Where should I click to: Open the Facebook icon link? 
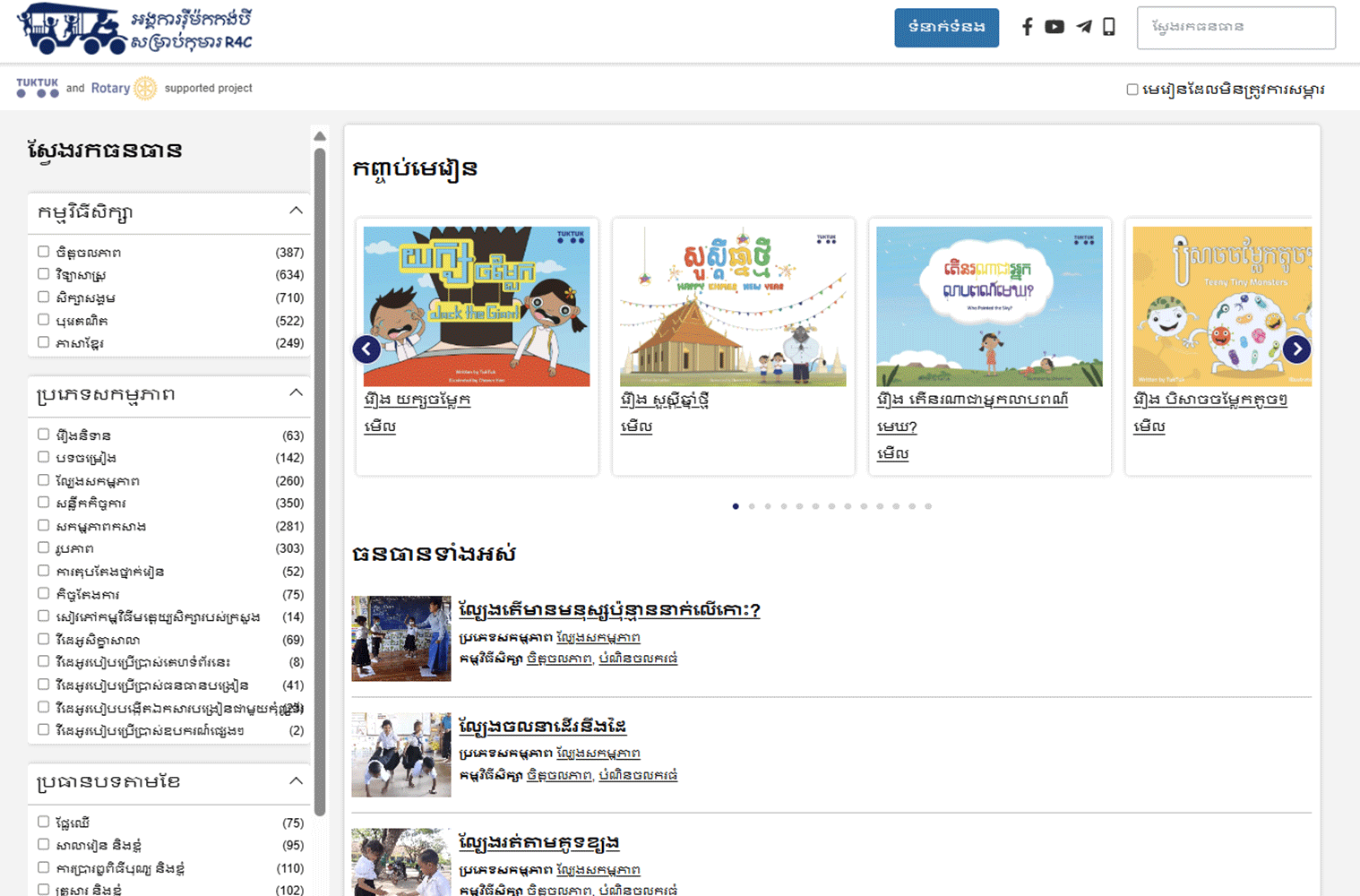point(1027,27)
